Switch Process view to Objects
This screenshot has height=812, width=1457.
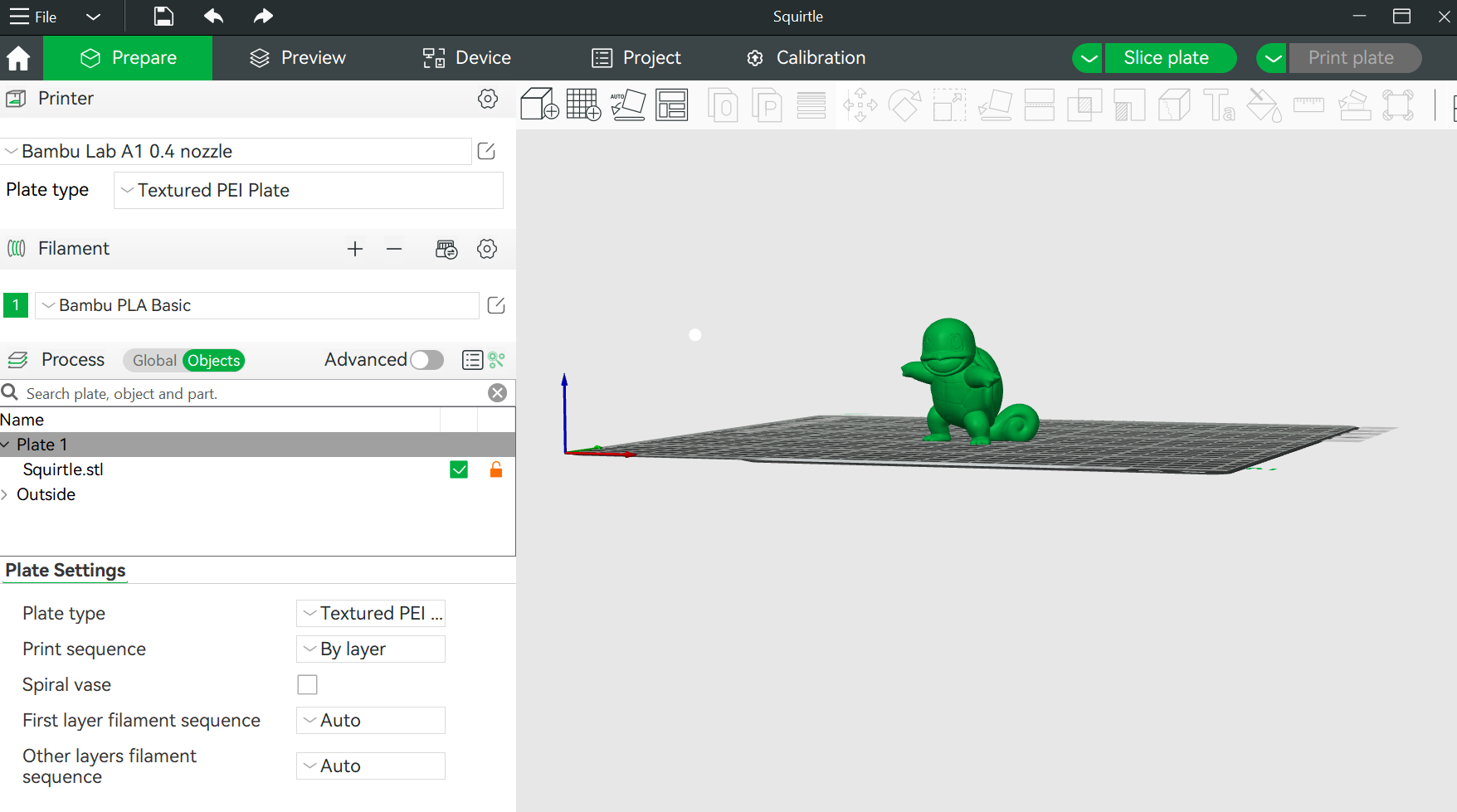pos(214,360)
